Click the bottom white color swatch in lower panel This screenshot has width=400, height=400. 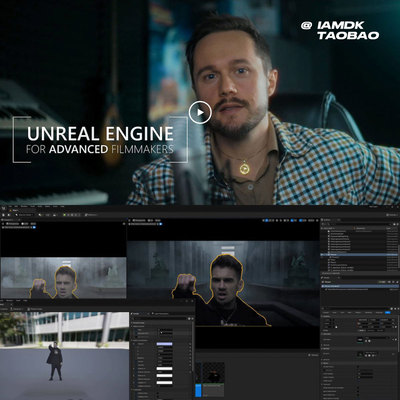[x=164, y=382]
